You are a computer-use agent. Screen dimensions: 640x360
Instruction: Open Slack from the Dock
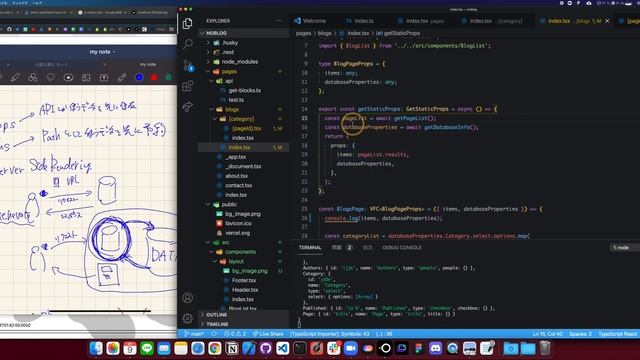point(333,348)
